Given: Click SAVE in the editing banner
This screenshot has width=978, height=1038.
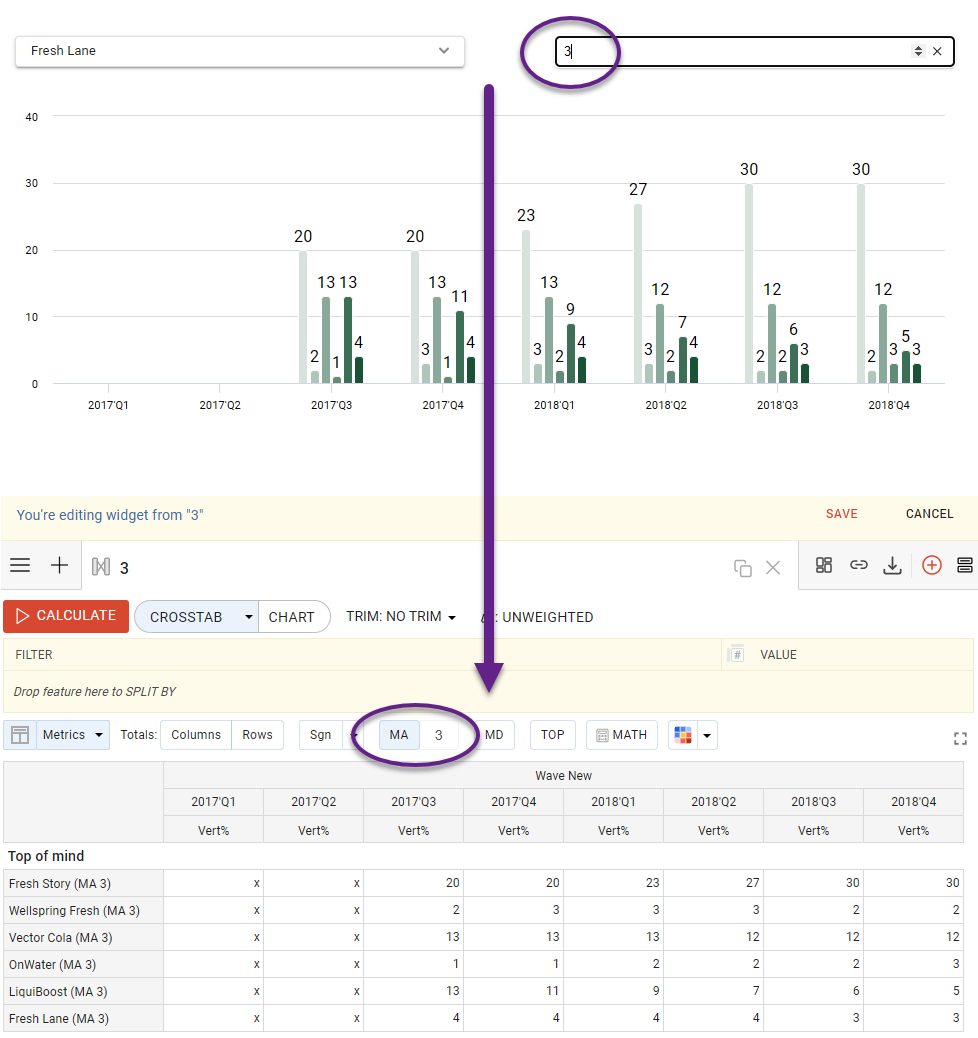Looking at the screenshot, I should click(x=841, y=514).
